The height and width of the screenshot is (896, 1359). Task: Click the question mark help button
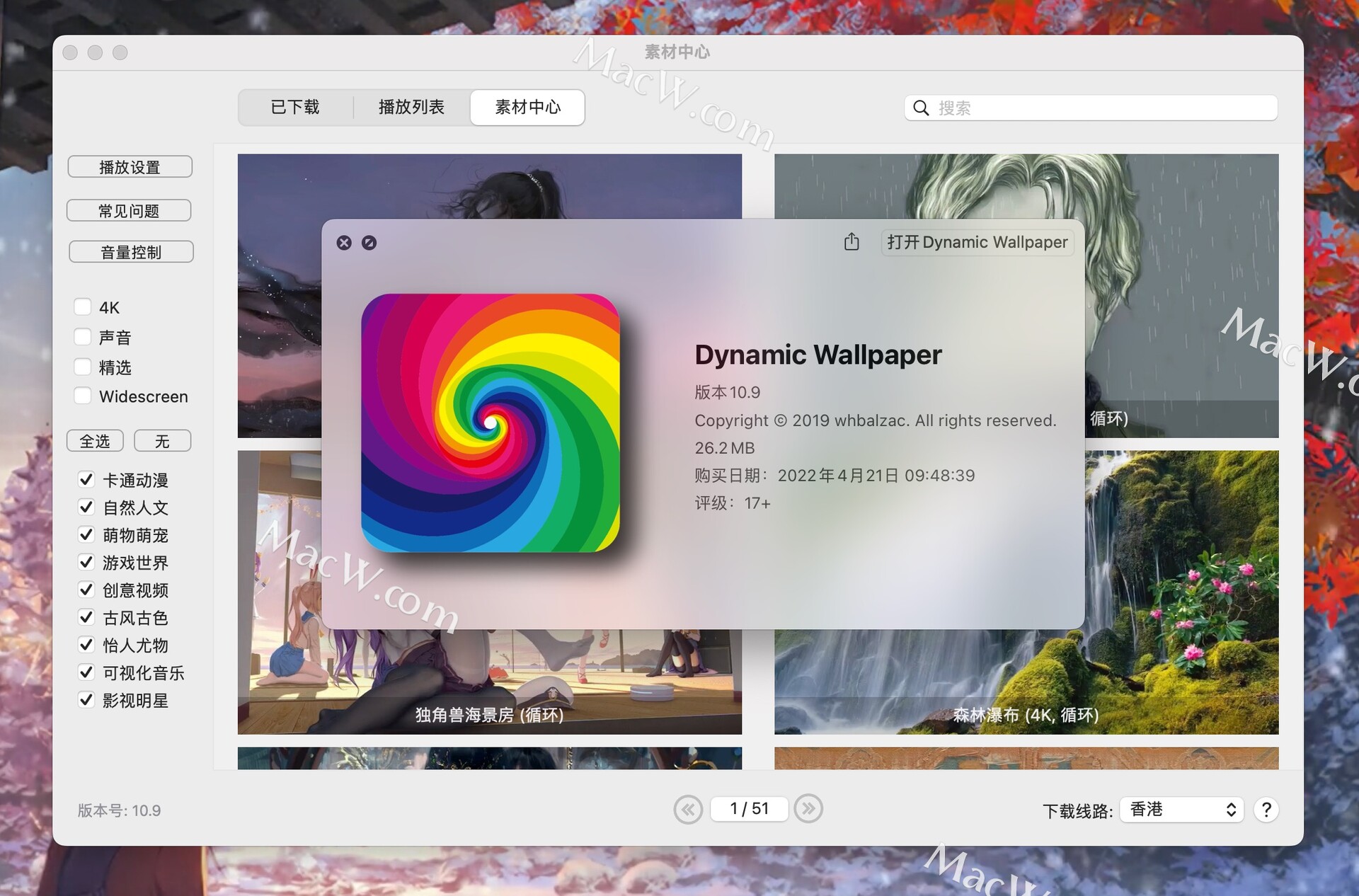click(x=1266, y=809)
